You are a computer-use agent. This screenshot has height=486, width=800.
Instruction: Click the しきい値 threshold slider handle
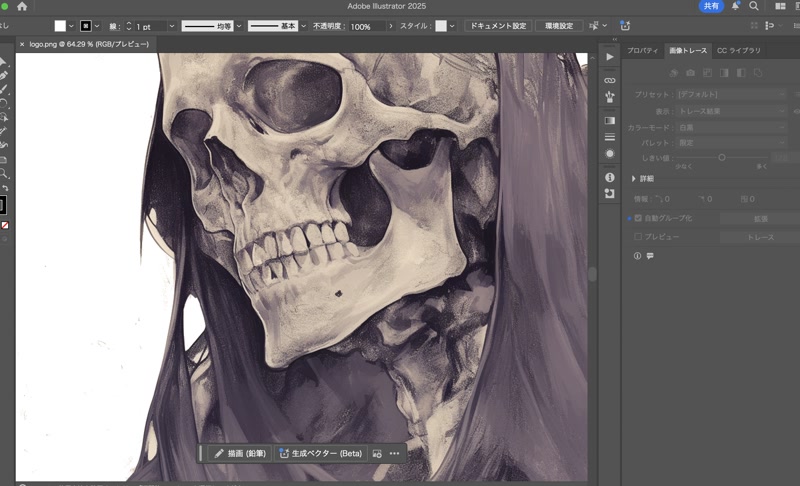(x=721, y=158)
